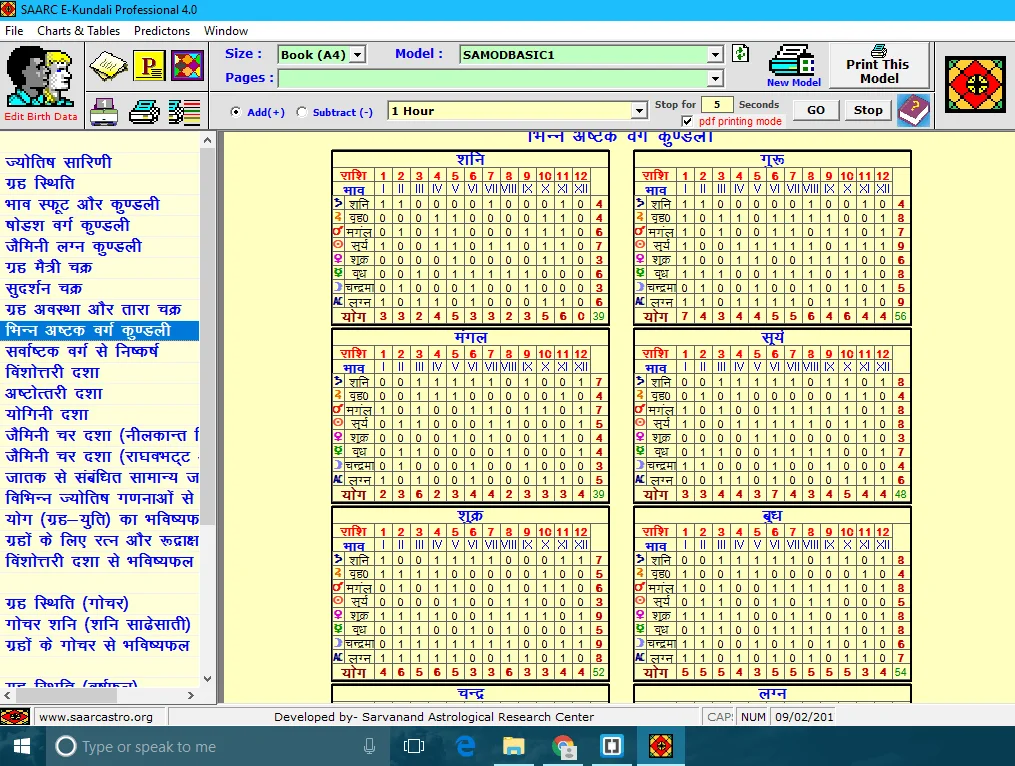Image resolution: width=1015 pixels, height=766 pixels.
Task: Open the purple help book icon
Action: tap(913, 110)
